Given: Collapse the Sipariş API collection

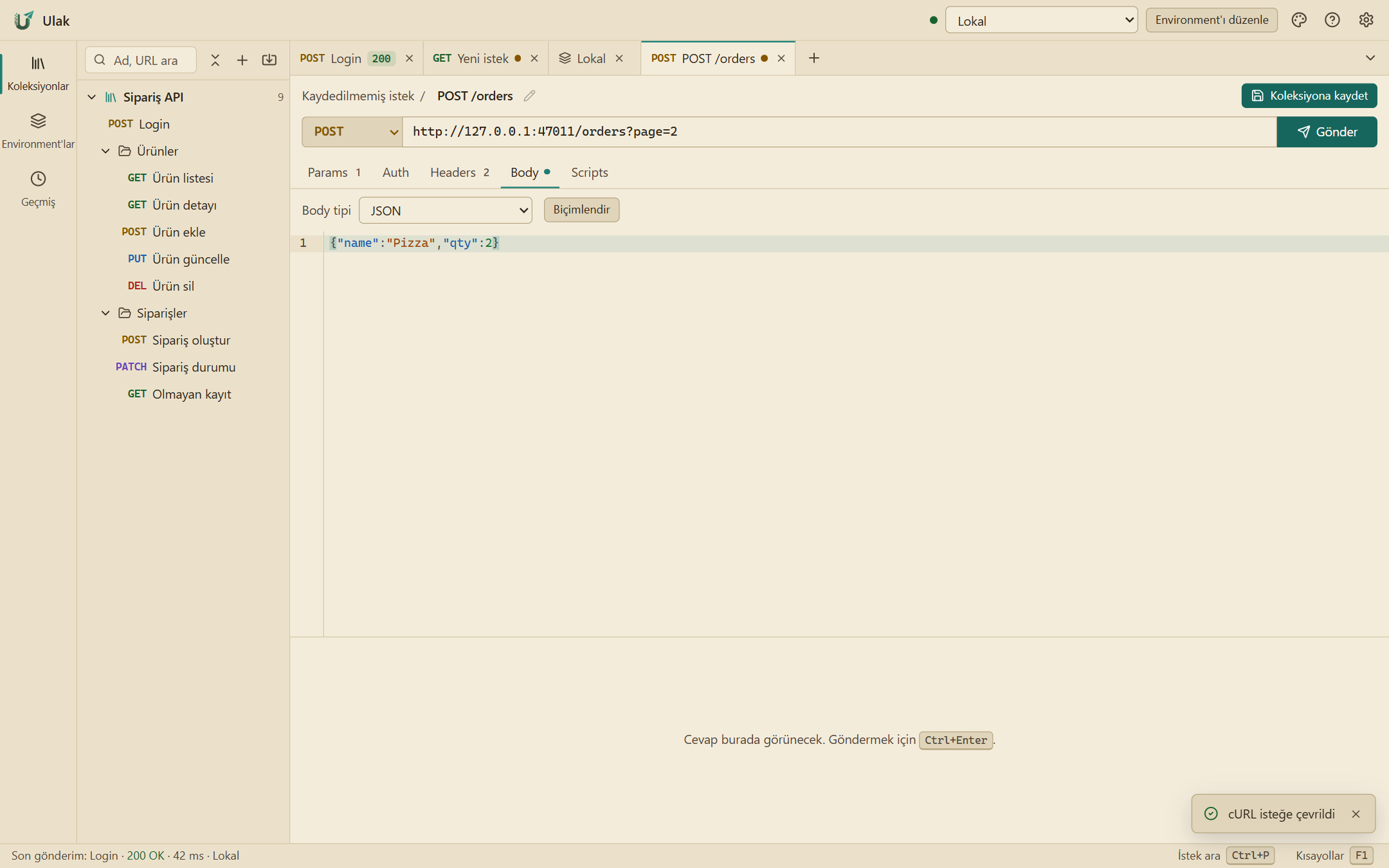Looking at the screenshot, I should [x=92, y=97].
